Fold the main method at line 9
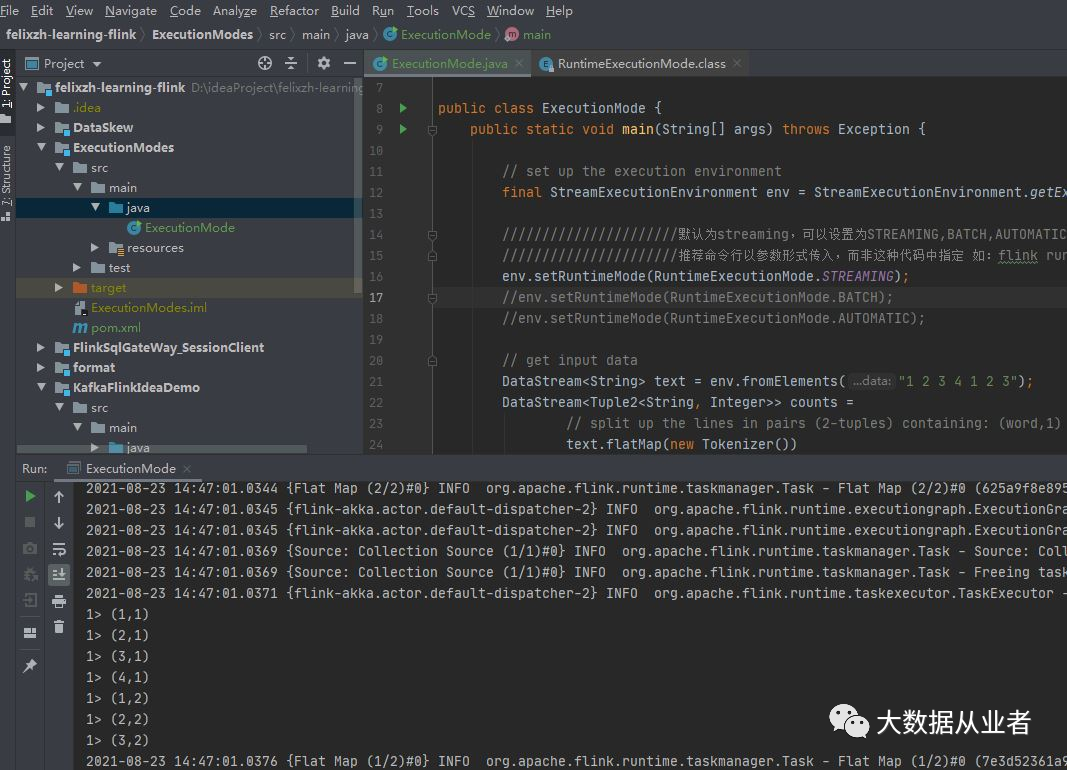1067x770 pixels. point(432,130)
